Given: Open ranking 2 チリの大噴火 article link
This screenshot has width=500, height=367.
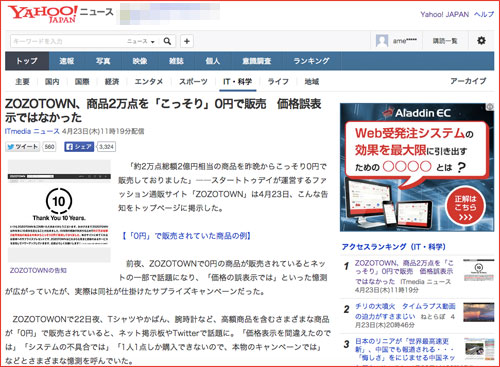Looking at the screenshot, I should pyautogui.click(x=405, y=311).
